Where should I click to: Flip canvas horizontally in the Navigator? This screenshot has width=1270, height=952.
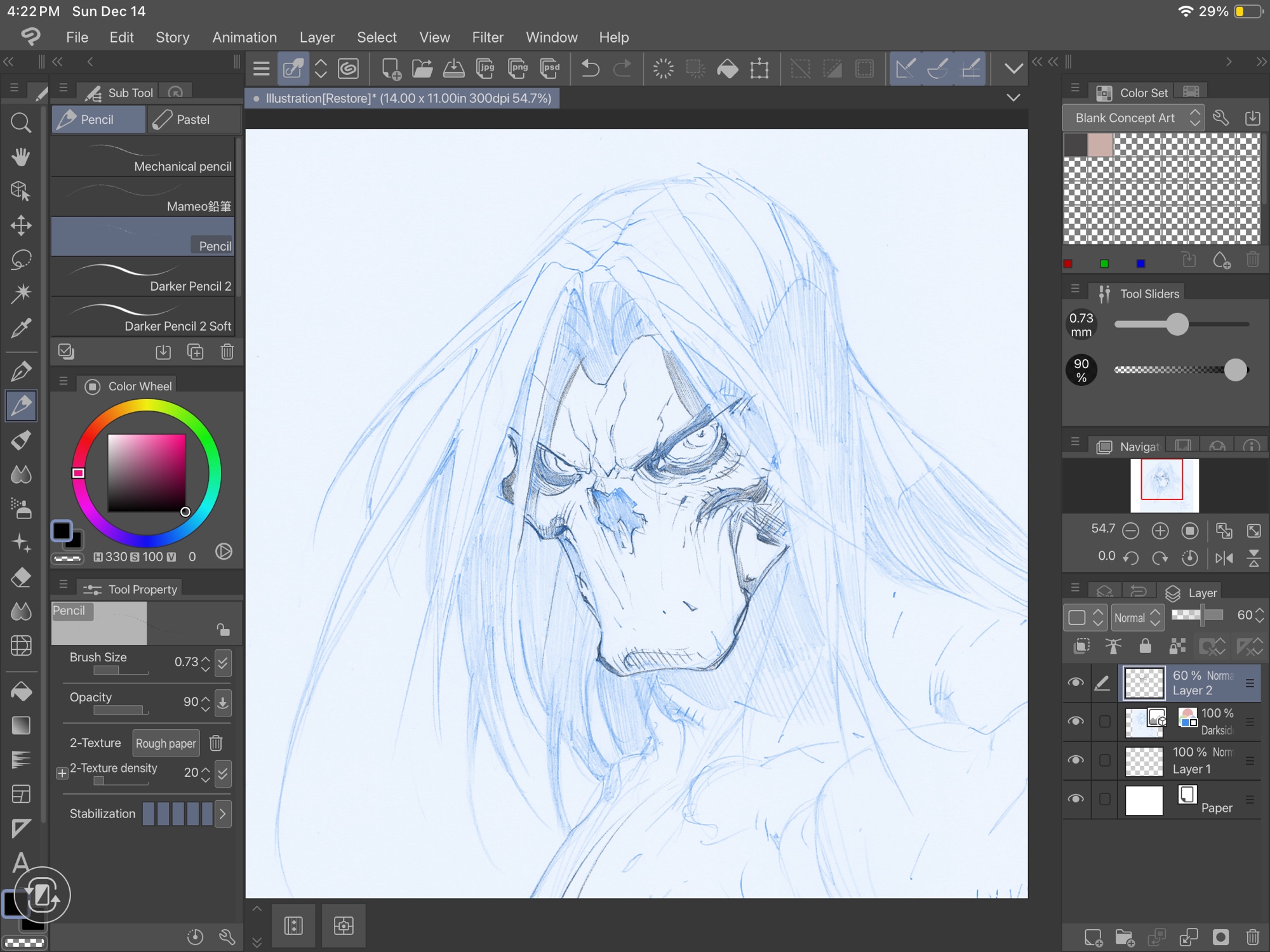(1224, 558)
